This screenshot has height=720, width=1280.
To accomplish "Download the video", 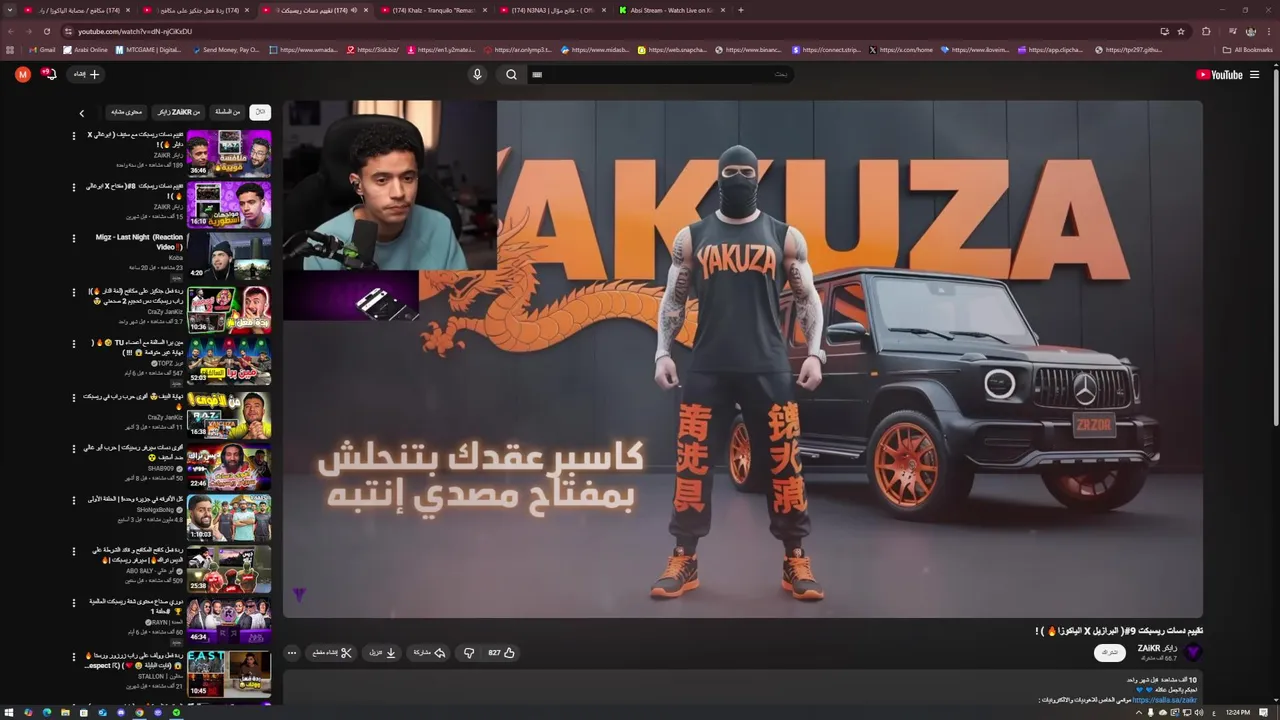I will tap(383, 652).
